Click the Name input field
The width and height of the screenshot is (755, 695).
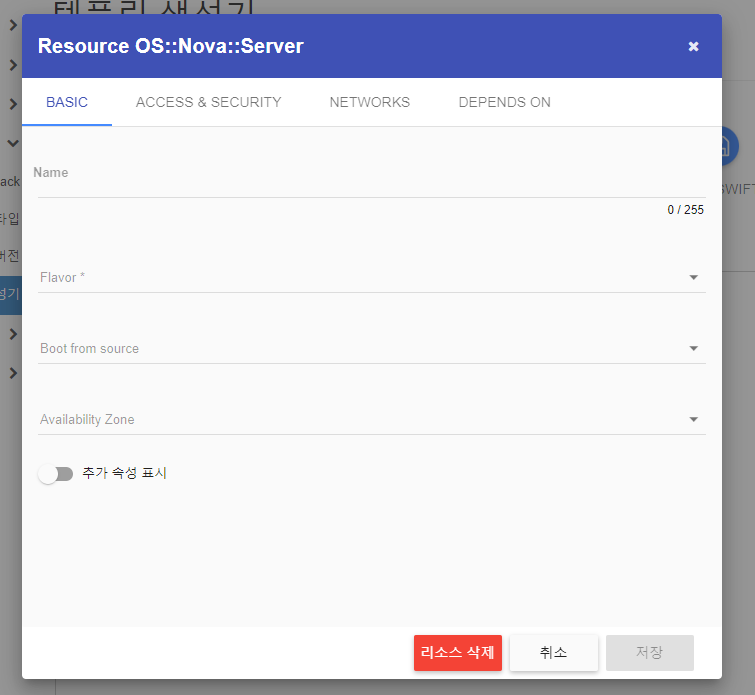pyautogui.click(x=372, y=185)
